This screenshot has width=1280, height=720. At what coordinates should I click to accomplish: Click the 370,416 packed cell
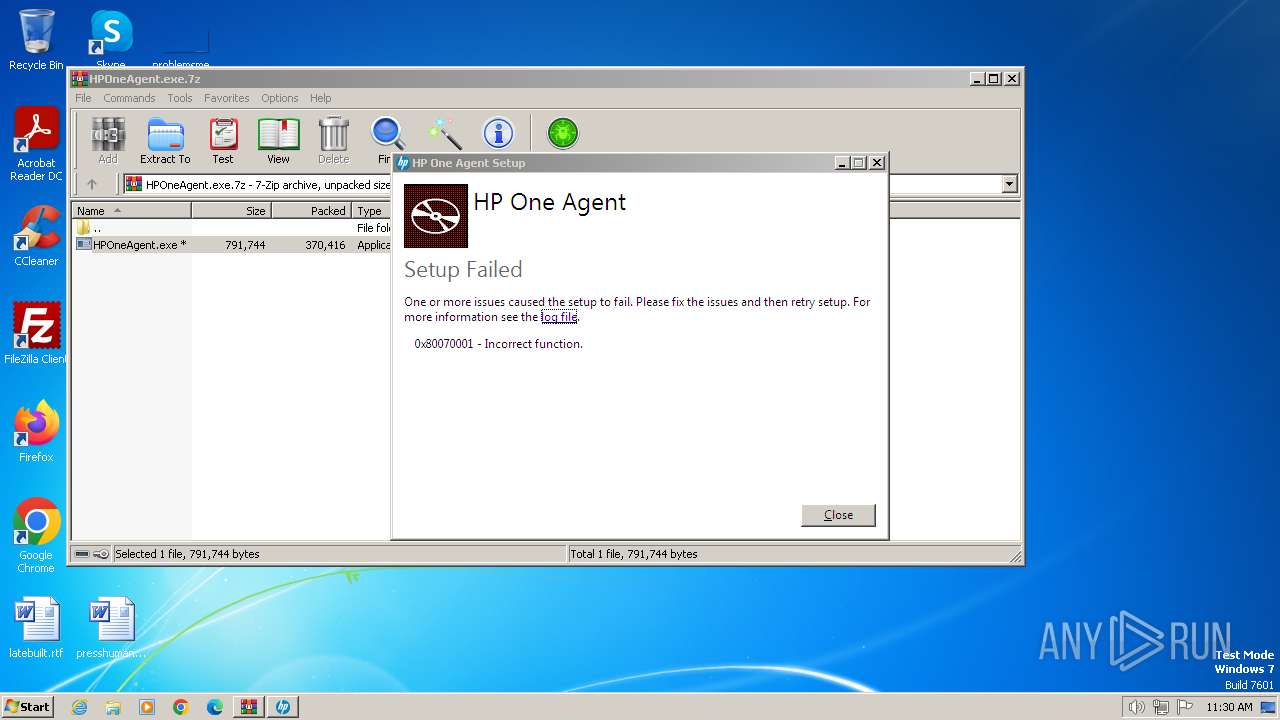click(x=325, y=245)
